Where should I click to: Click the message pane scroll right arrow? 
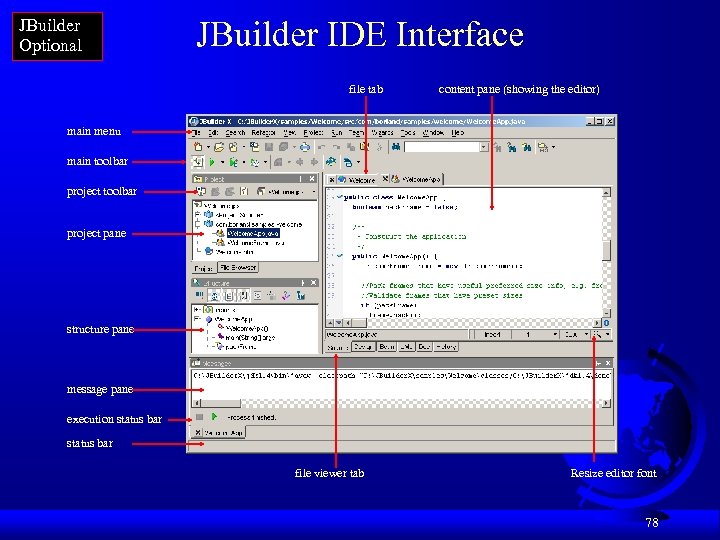(607, 403)
